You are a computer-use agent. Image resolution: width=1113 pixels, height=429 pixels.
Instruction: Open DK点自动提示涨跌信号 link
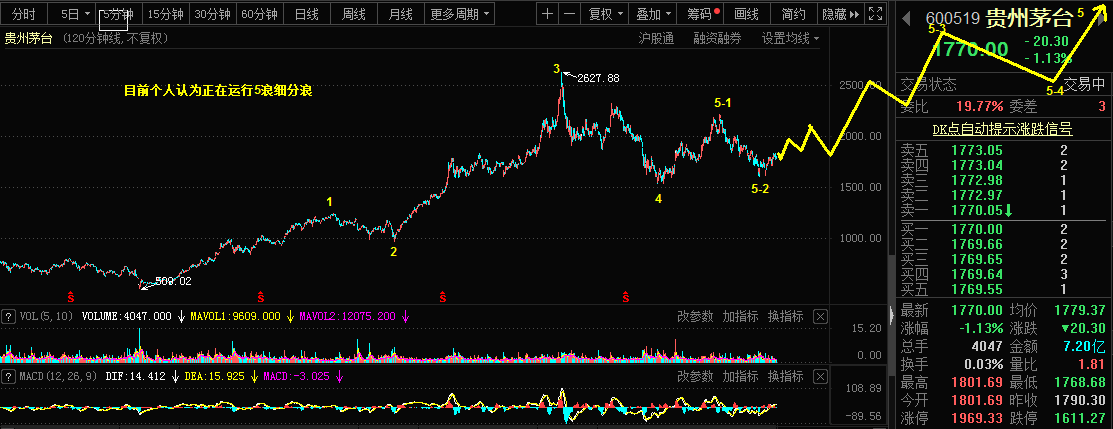click(x=1002, y=129)
